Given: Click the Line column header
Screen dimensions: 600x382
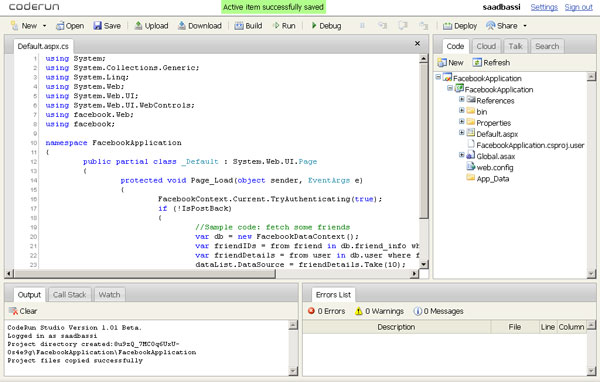Looking at the screenshot, I should tap(548, 327).
